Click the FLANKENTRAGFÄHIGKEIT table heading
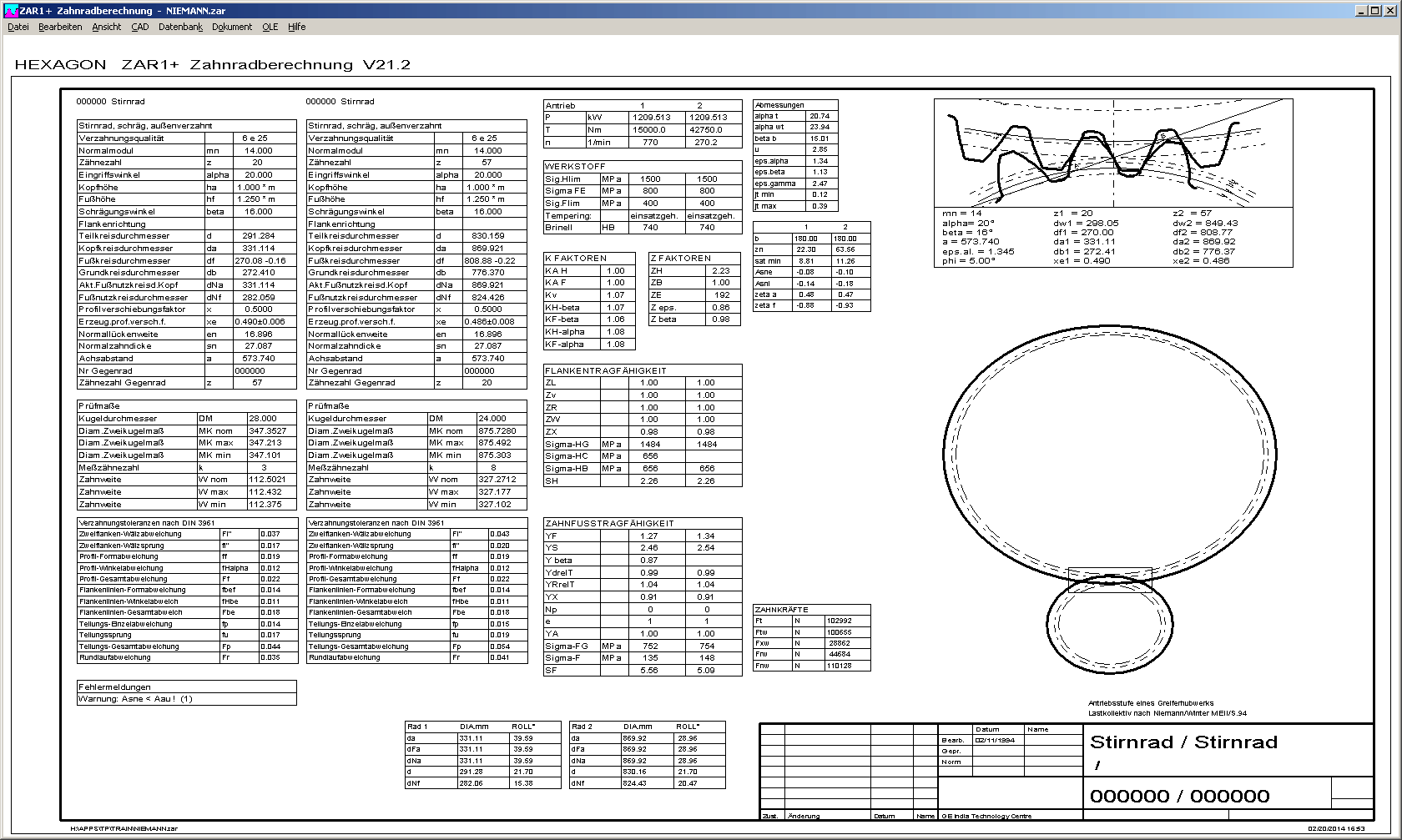The width and height of the screenshot is (1402, 840). coord(606,370)
